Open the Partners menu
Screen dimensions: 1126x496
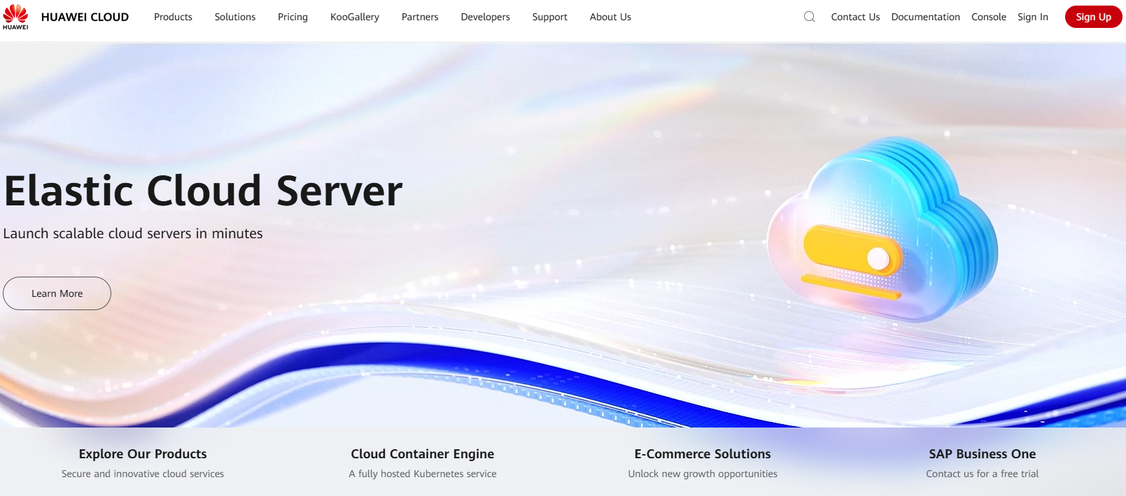[420, 17]
